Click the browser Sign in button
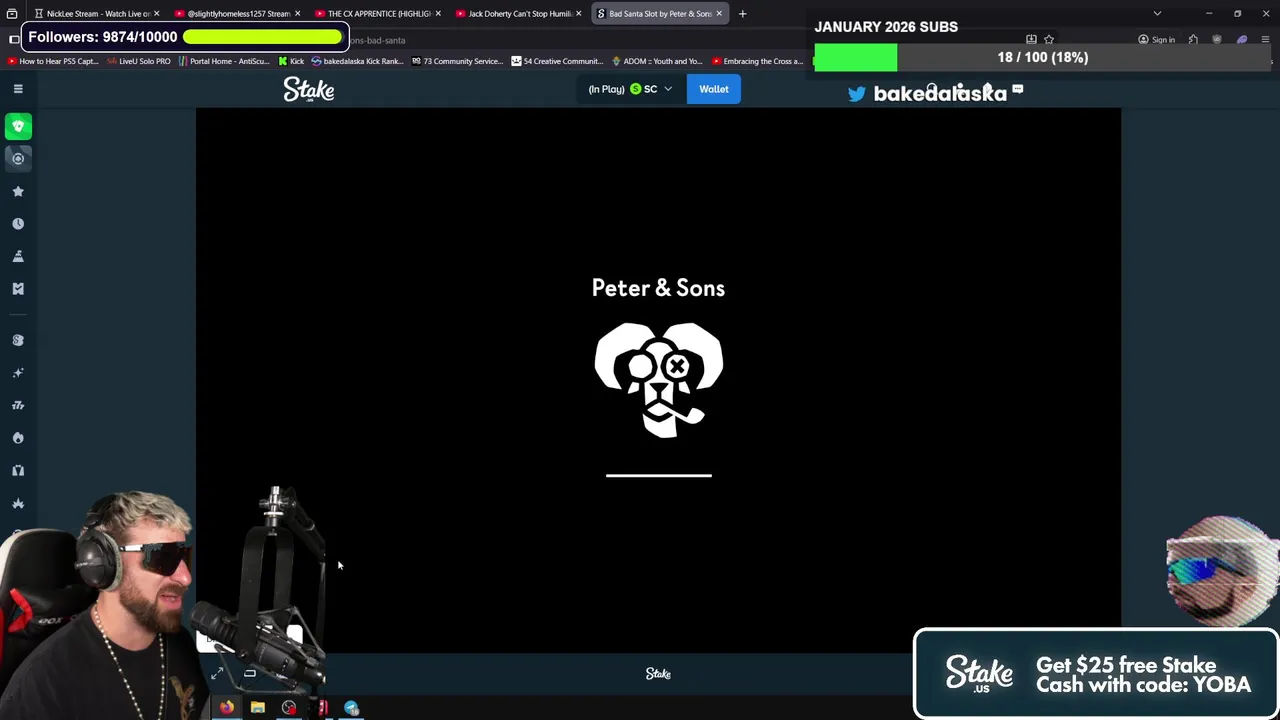This screenshot has width=1280, height=720. pos(1156,40)
